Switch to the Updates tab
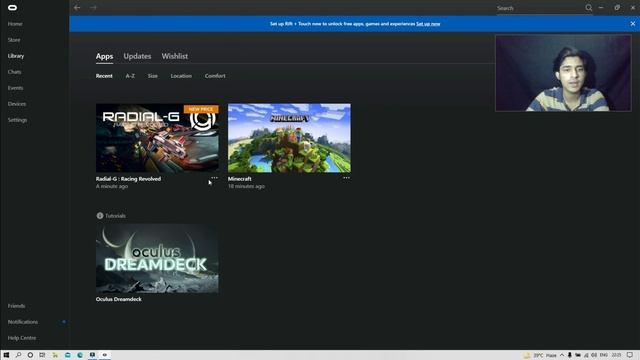 point(137,56)
